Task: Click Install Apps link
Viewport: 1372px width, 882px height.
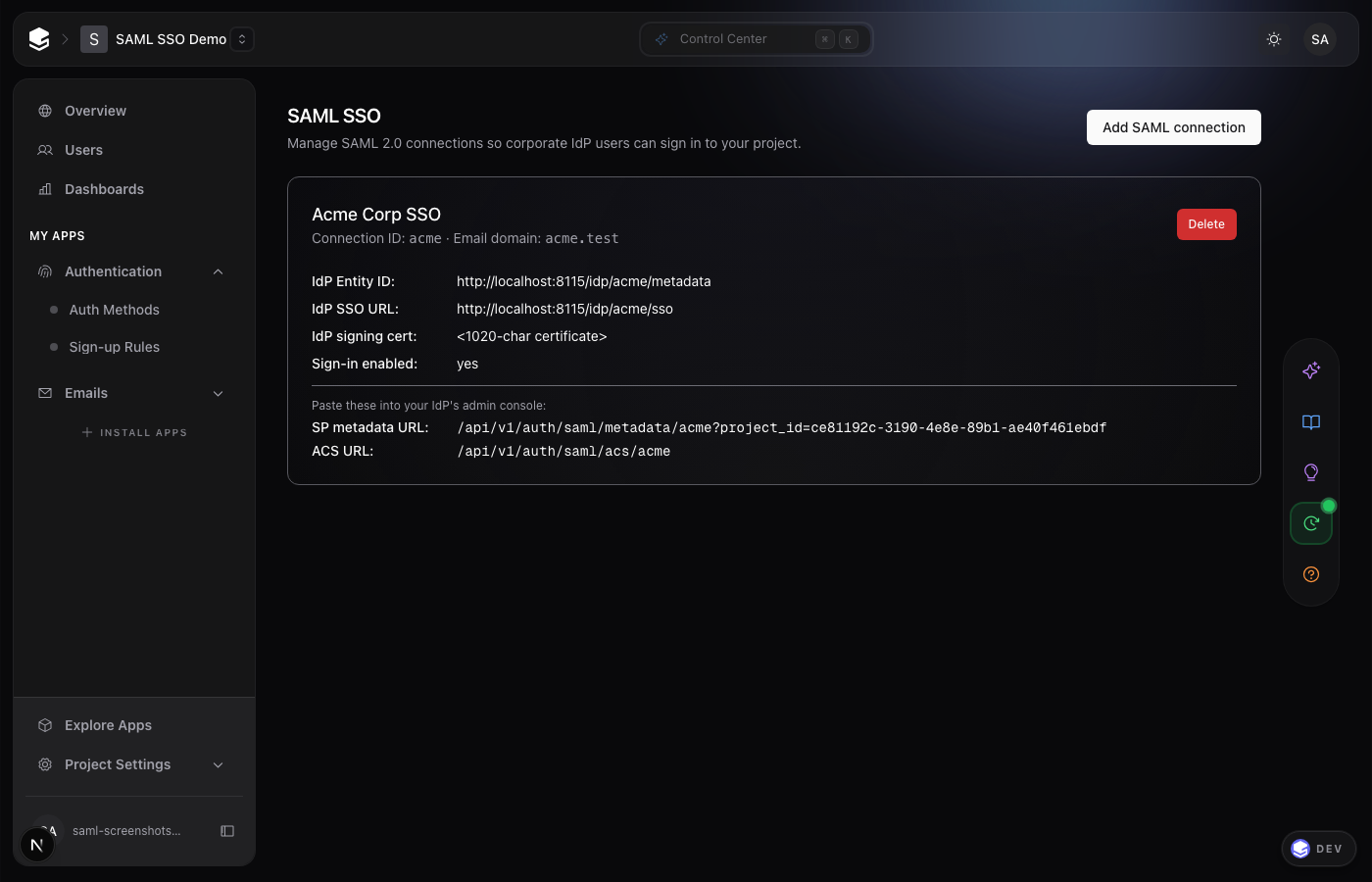Action: (x=134, y=432)
